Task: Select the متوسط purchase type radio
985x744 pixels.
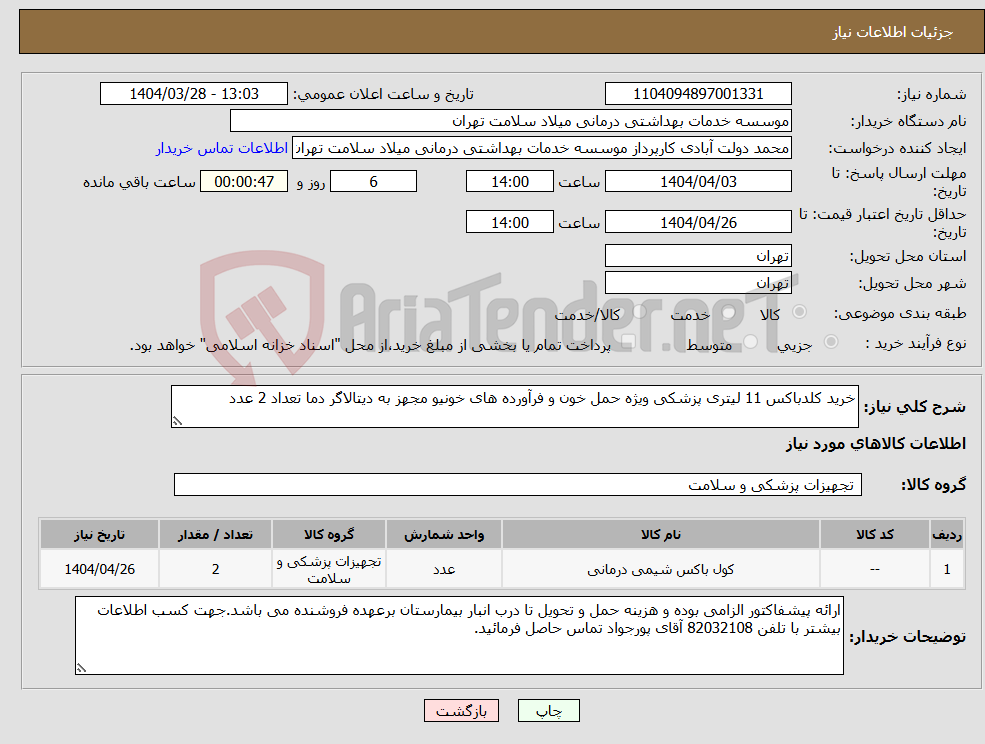Action: coord(751,342)
